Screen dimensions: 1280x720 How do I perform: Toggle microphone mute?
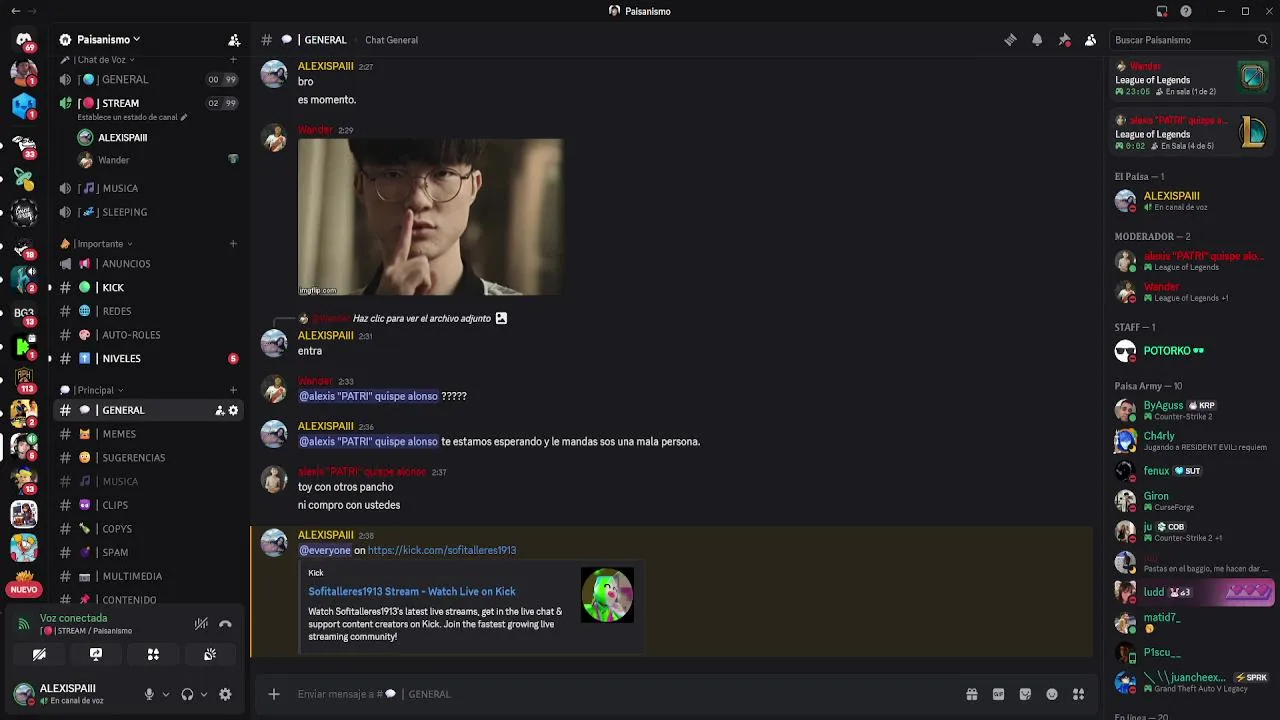[x=149, y=694]
